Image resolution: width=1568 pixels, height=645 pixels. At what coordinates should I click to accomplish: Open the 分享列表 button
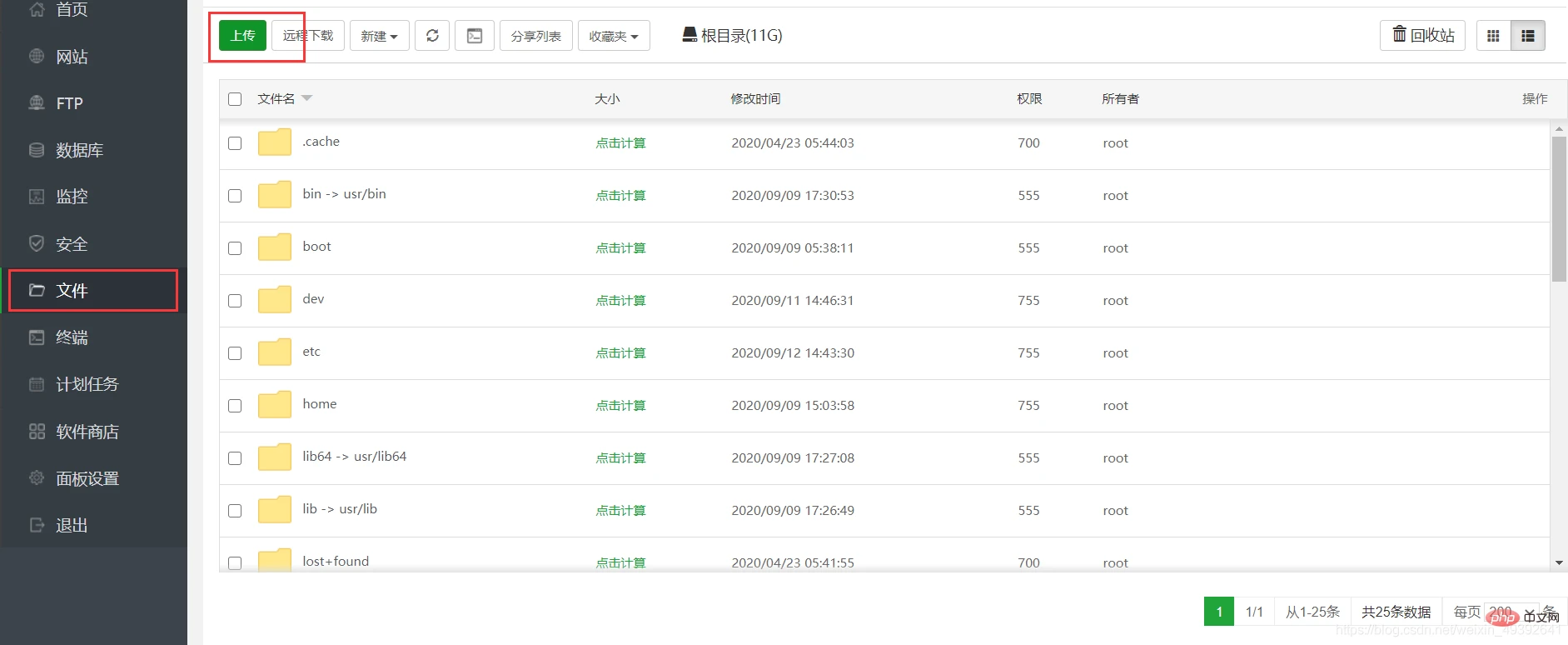pyautogui.click(x=536, y=36)
